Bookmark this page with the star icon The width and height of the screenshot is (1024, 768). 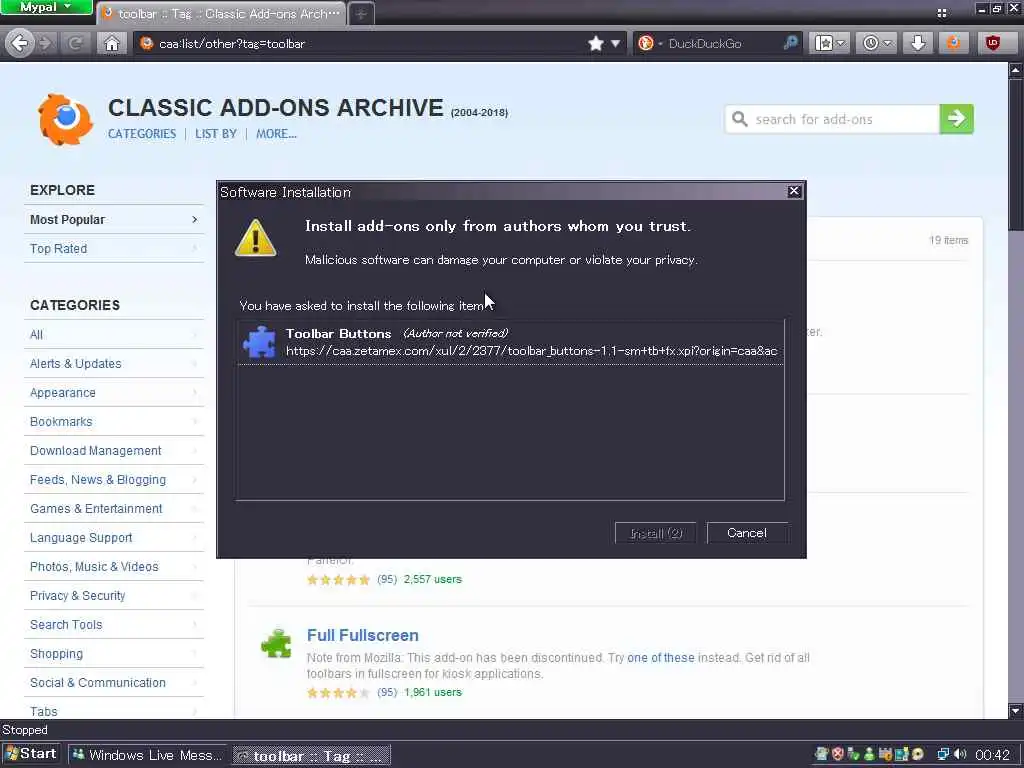(595, 44)
